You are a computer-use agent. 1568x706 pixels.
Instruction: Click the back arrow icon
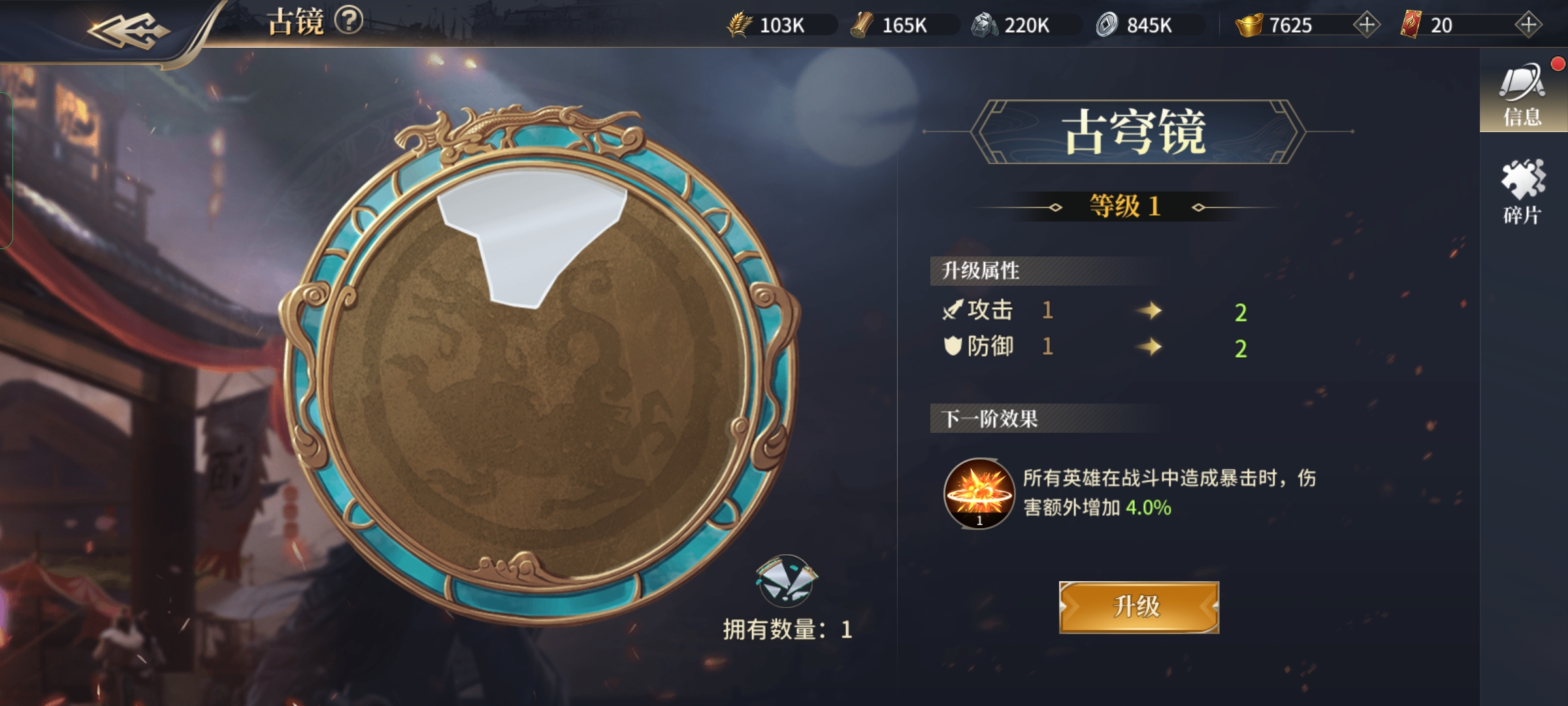point(129,30)
